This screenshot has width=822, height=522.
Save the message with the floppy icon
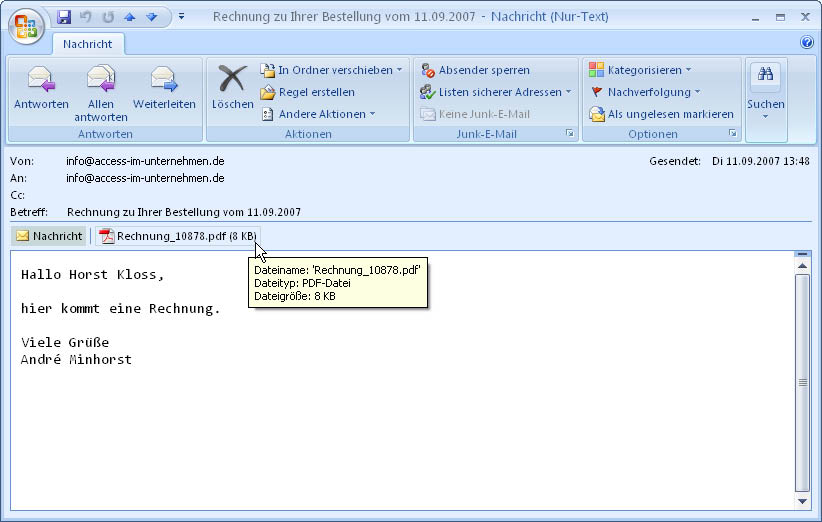coord(64,17)
